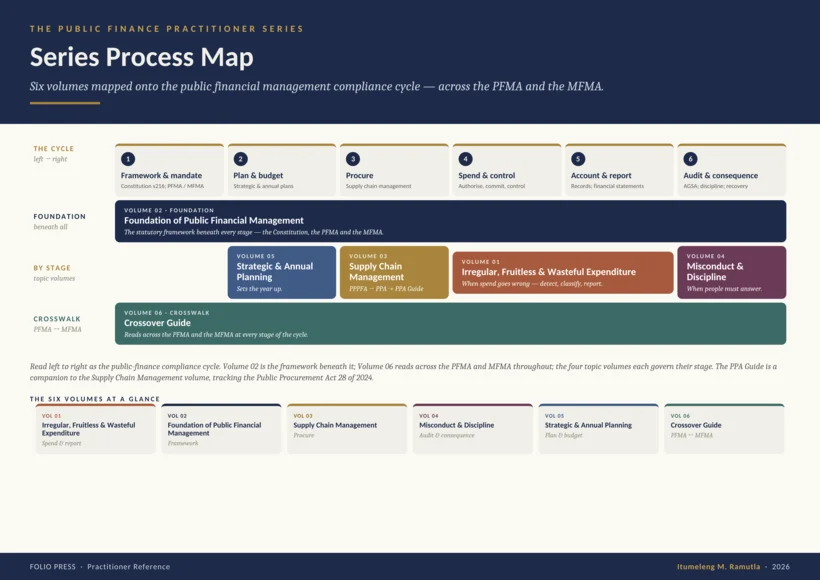Screen dimensions: 820x580
Task: Click the Series Process Map title
Action: tap(142, 57)
